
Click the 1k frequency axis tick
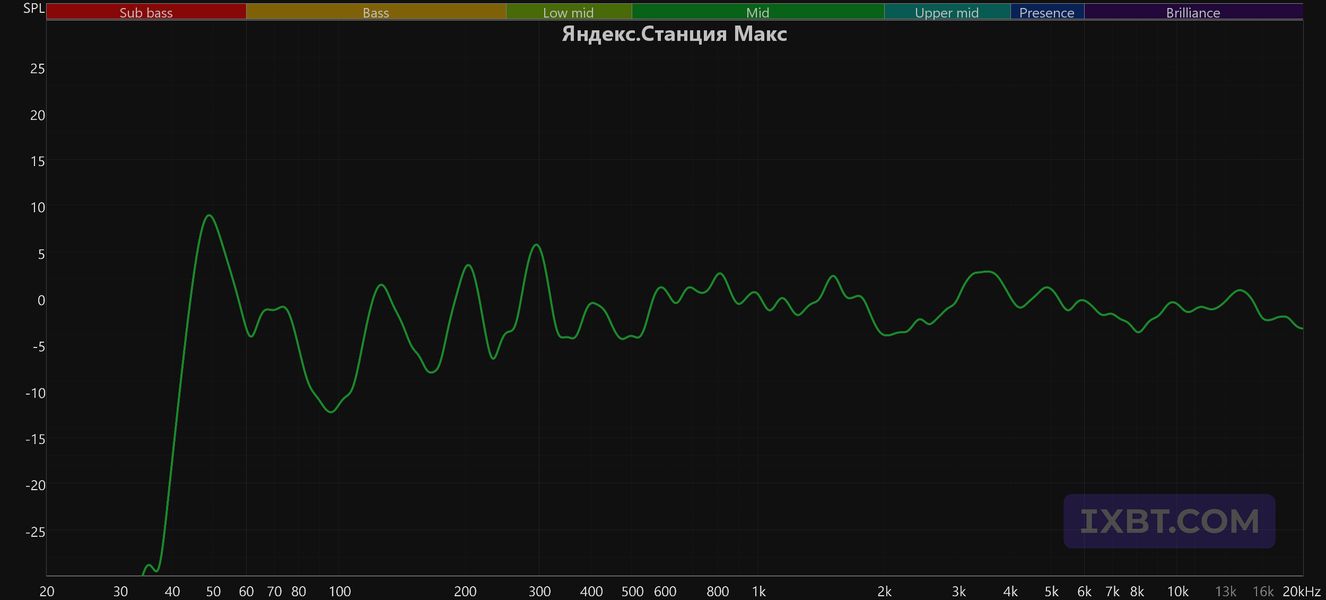758,591
